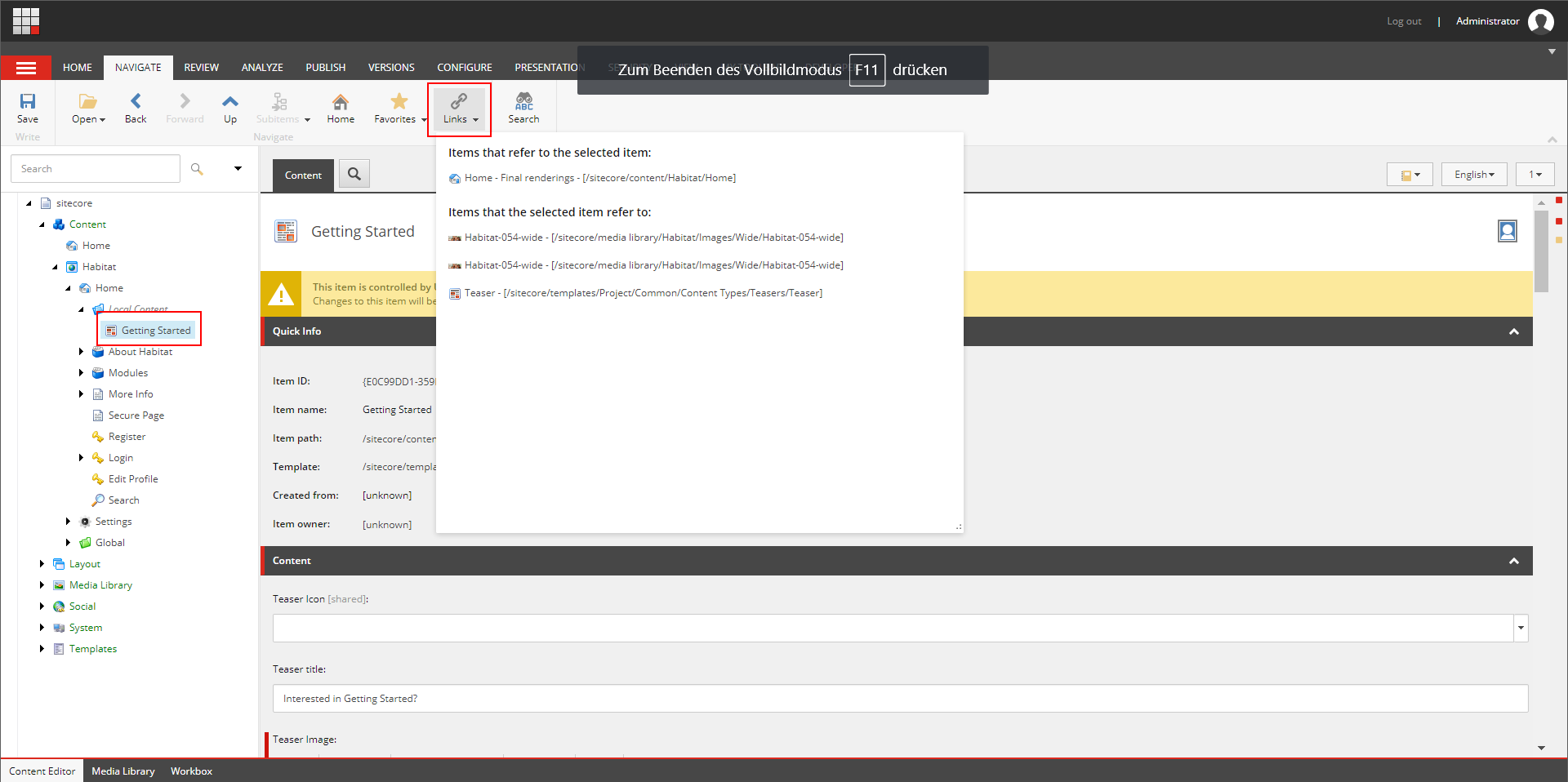Click the Favorites star icon

tap(399, 101)
